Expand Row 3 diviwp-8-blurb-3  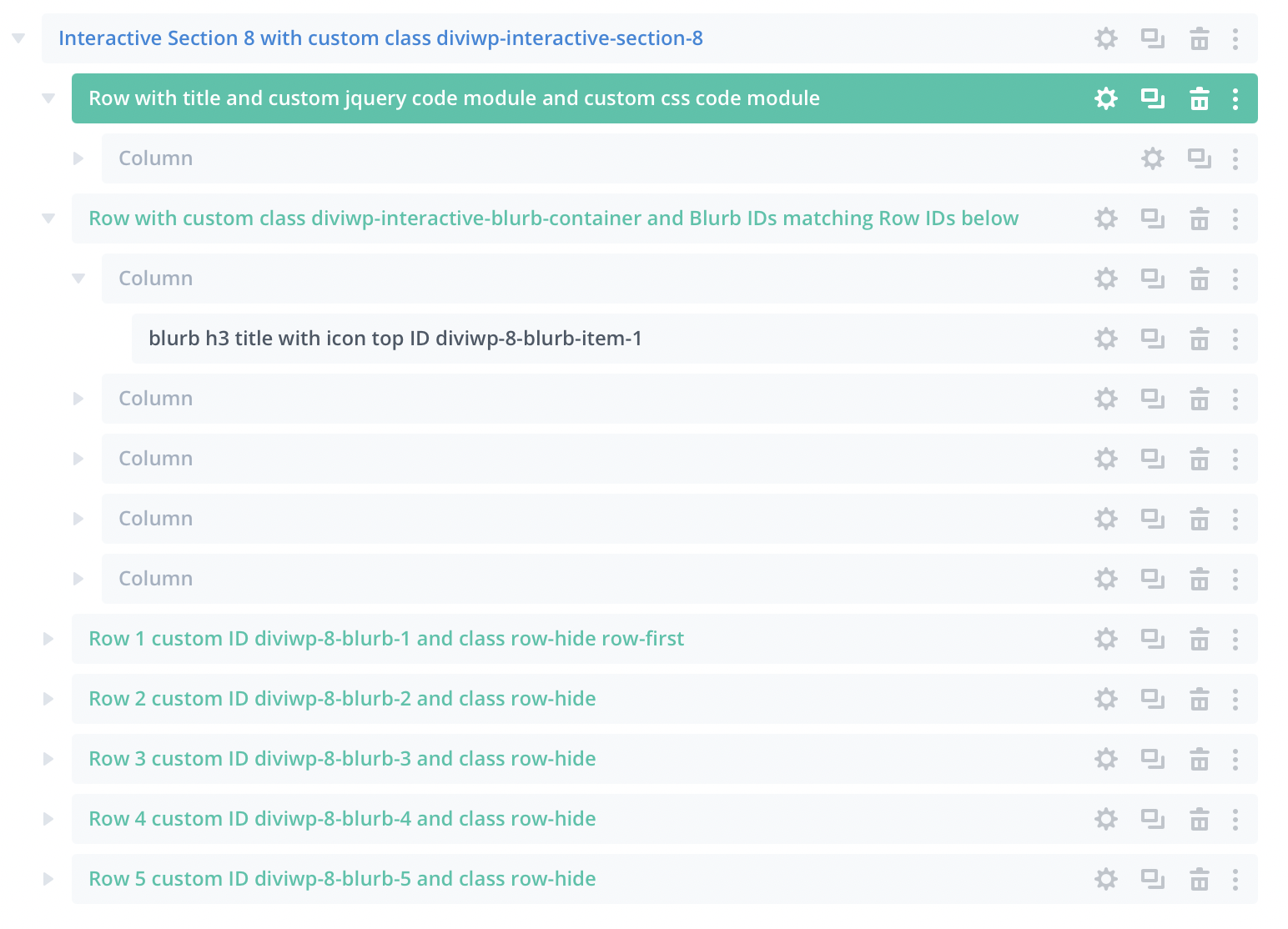48,759
